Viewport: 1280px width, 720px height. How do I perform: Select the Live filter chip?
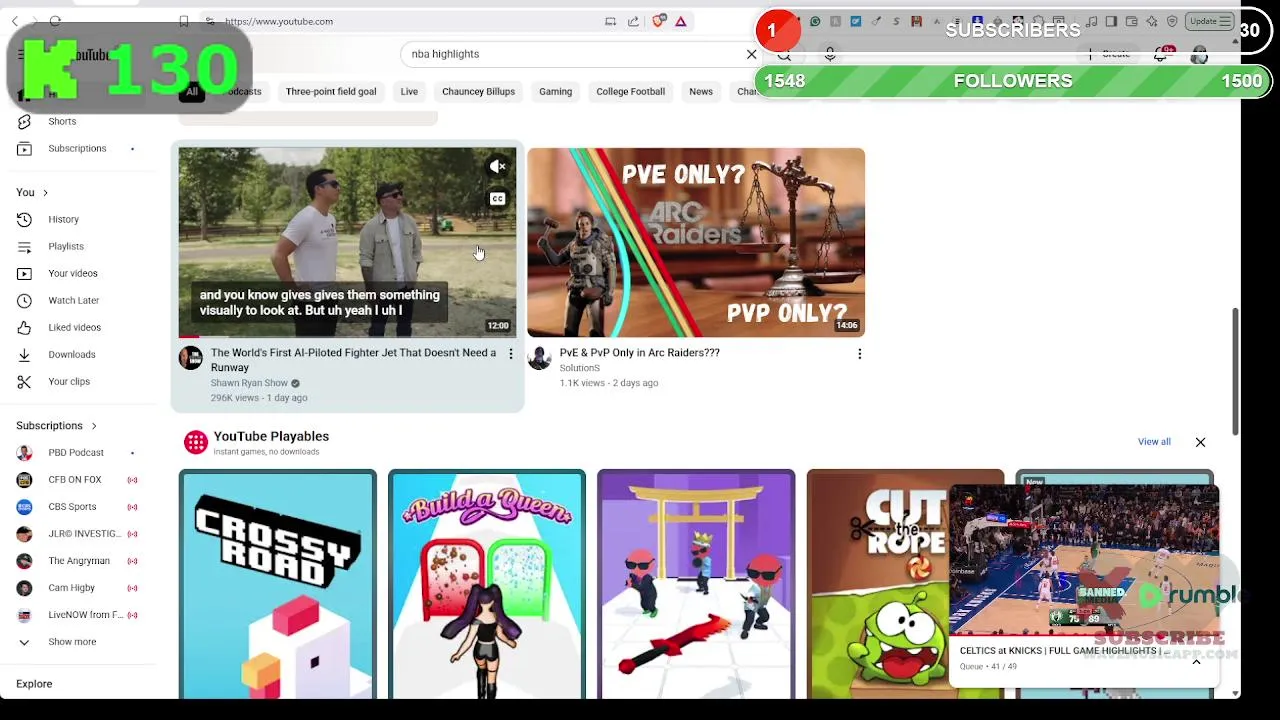pyautogui.click(x=409, y=92)
